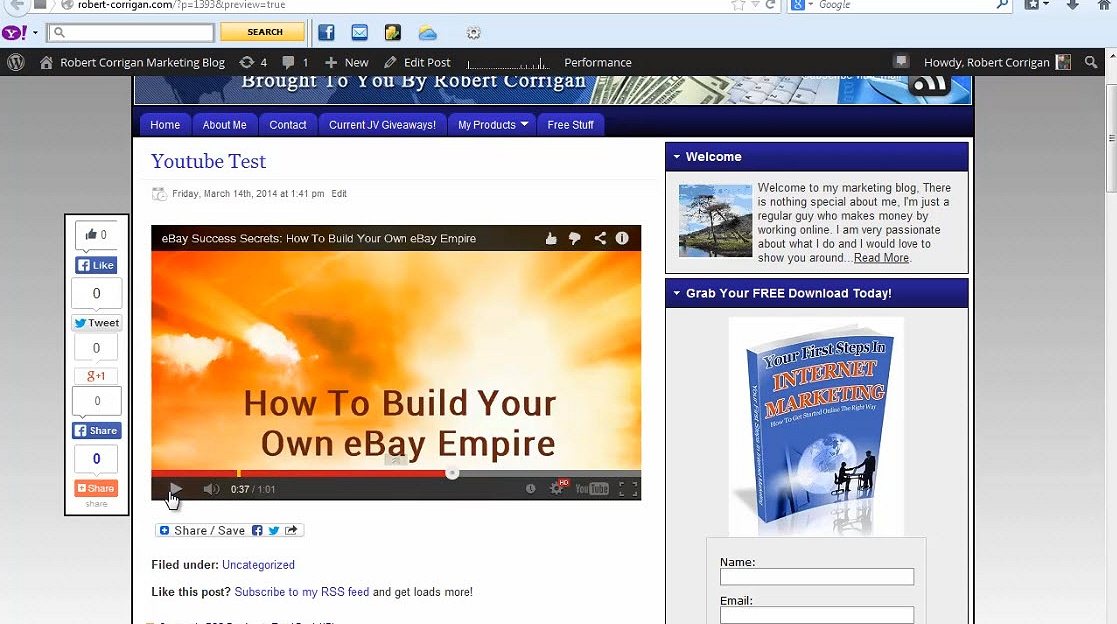The height and width of the screenshot is (624, 1117).
Task: Click the admin bar search magnifier
Action: (1091, 63)
